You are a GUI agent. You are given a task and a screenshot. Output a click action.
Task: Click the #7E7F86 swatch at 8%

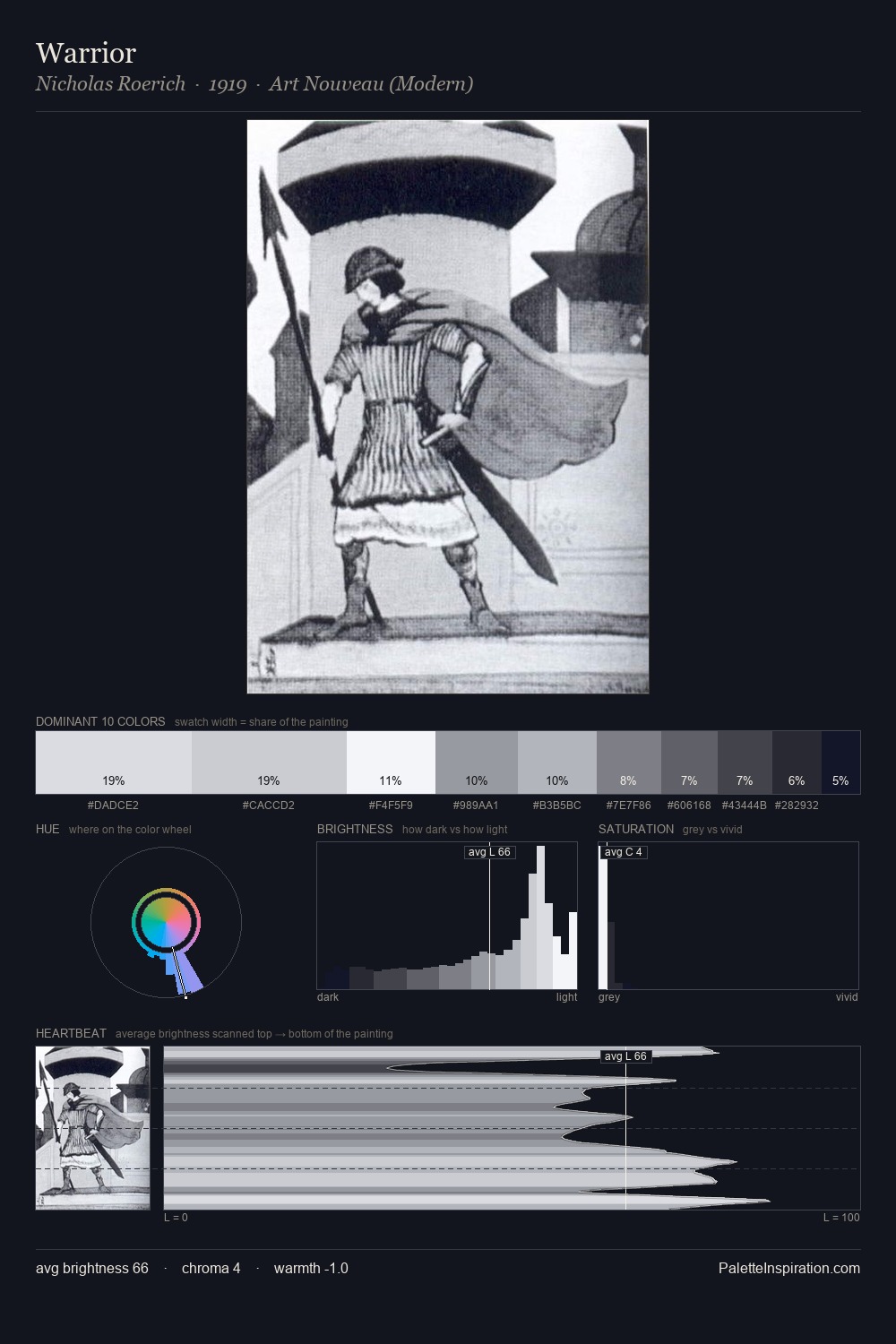(629, 762)
